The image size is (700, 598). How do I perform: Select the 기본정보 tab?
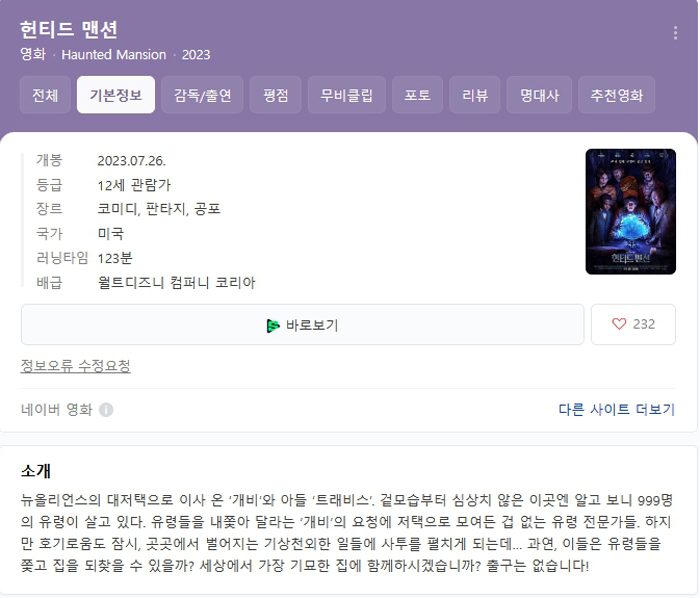116,95
